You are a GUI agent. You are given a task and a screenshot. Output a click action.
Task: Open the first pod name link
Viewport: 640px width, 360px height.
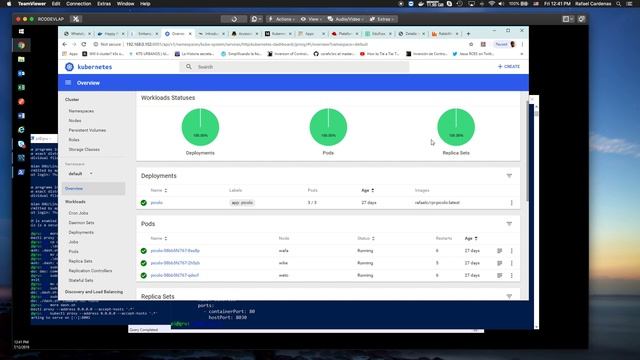coord(175,251)
